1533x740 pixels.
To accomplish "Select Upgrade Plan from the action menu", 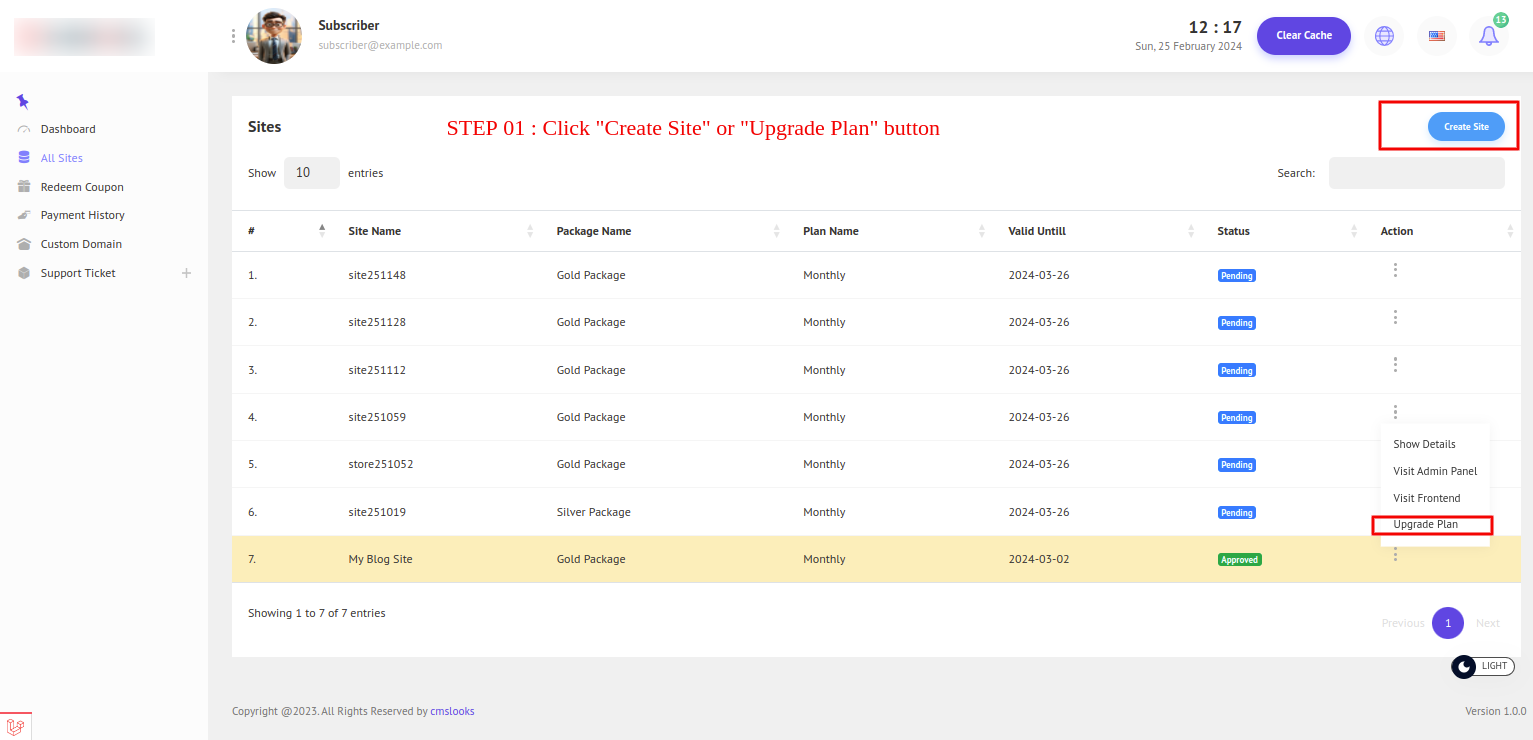I will click(x=1425, y=525).
